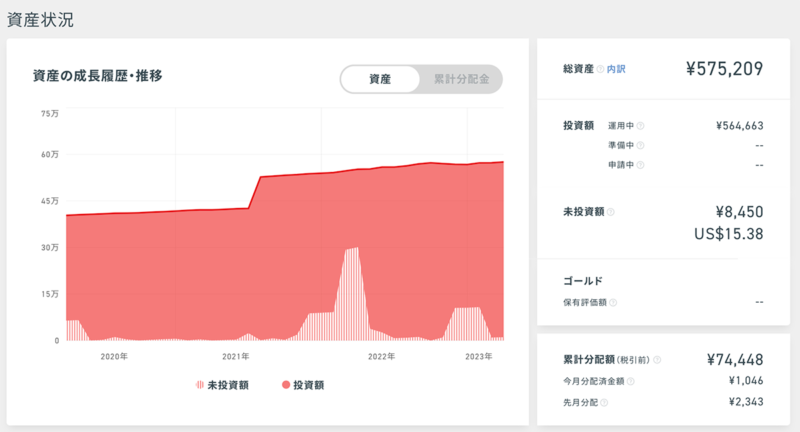Select 運用中 amount ¥564,663
800x432 pixels.
click(740, 125)
